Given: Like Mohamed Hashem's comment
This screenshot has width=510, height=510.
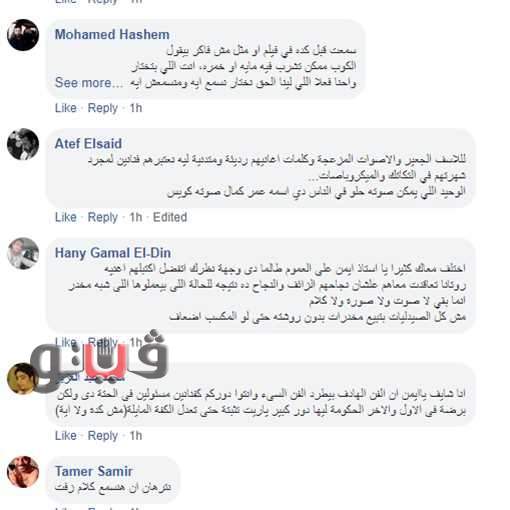Looking at the screenshot, I should 66,108.
